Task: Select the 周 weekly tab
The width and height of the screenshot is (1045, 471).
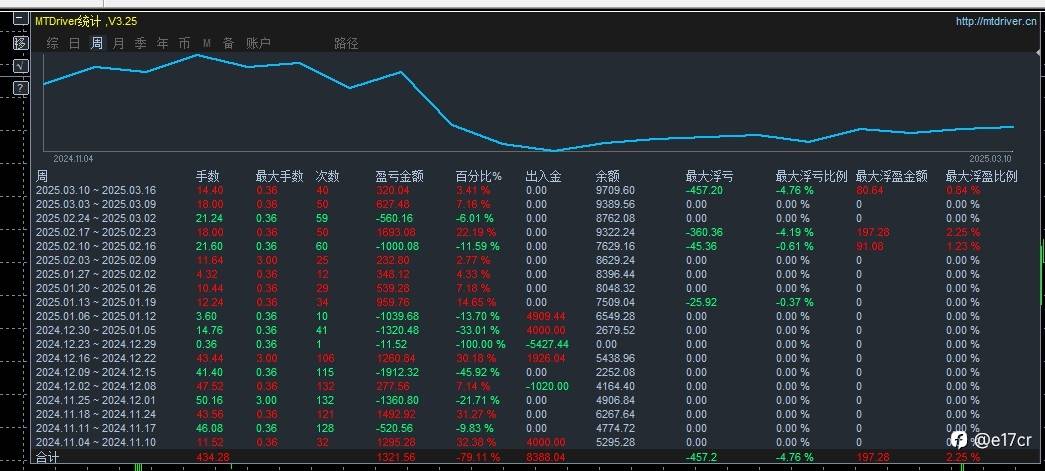Action: [97, 43]
